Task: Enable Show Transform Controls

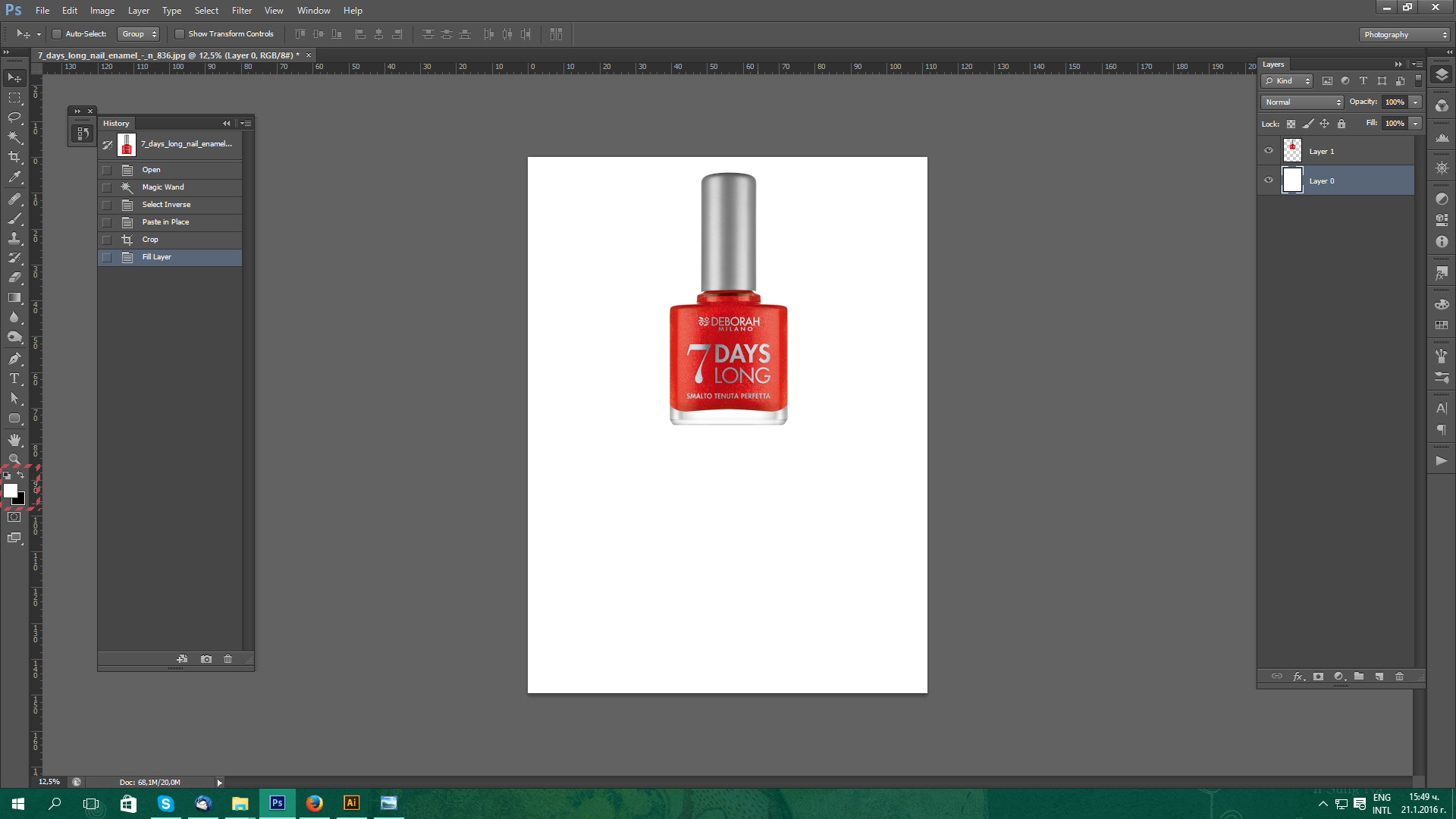Action: (180, 34)
